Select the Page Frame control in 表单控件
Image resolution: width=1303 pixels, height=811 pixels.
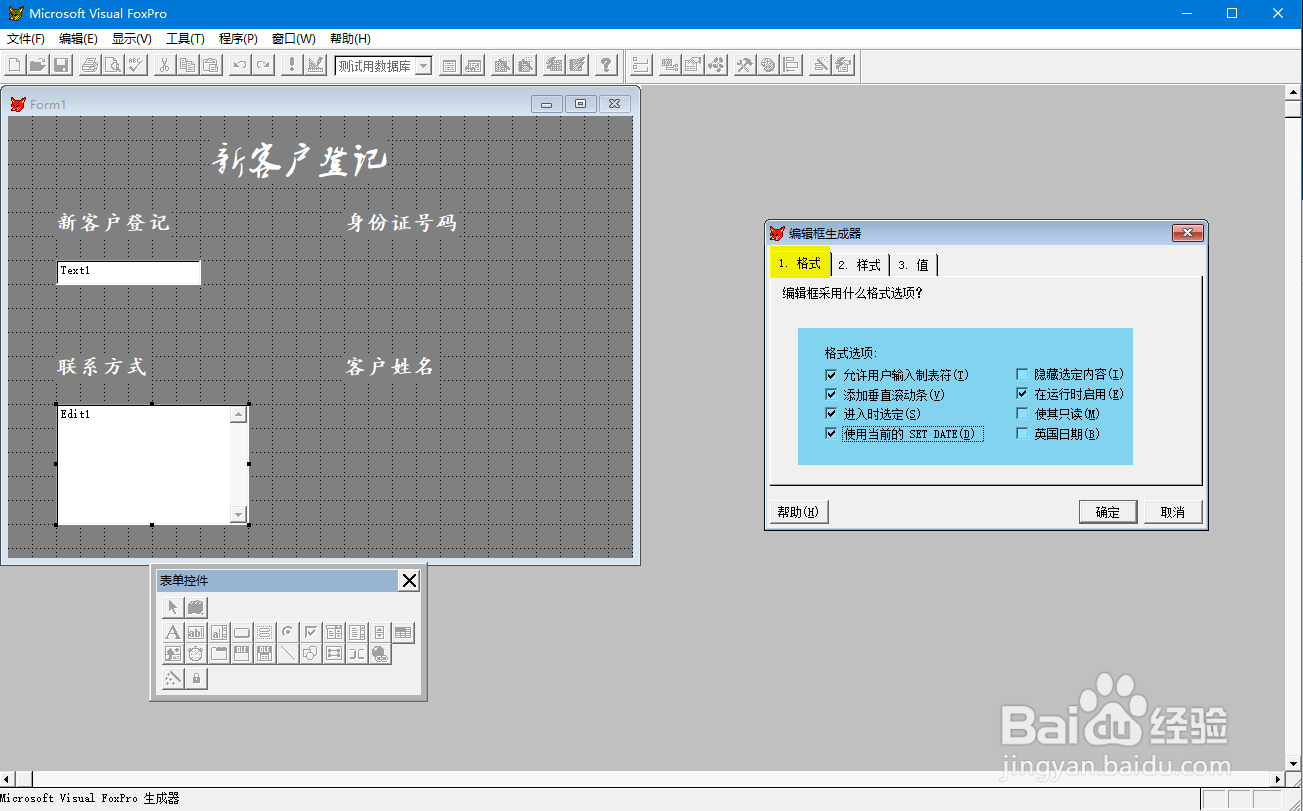click(x=219, y=654)
